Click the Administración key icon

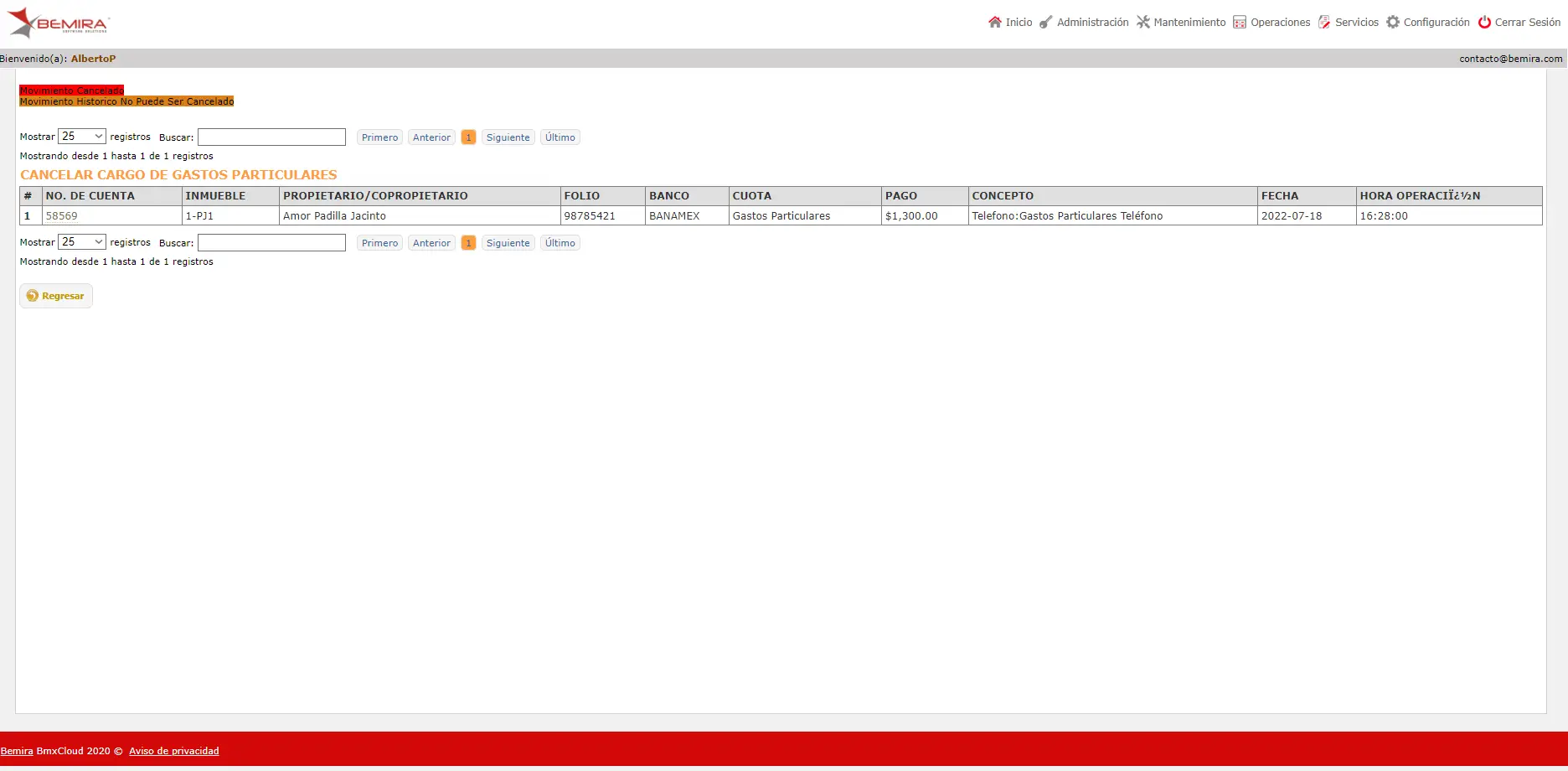pyautogui.click(x=1046, y=22)
